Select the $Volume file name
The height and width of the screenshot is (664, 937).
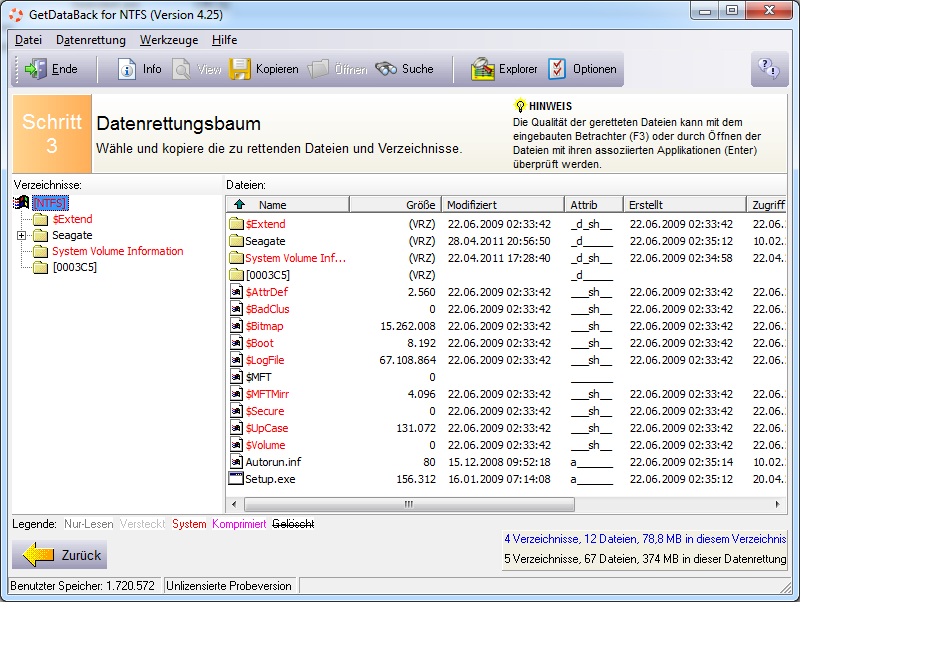pos(265,445)
